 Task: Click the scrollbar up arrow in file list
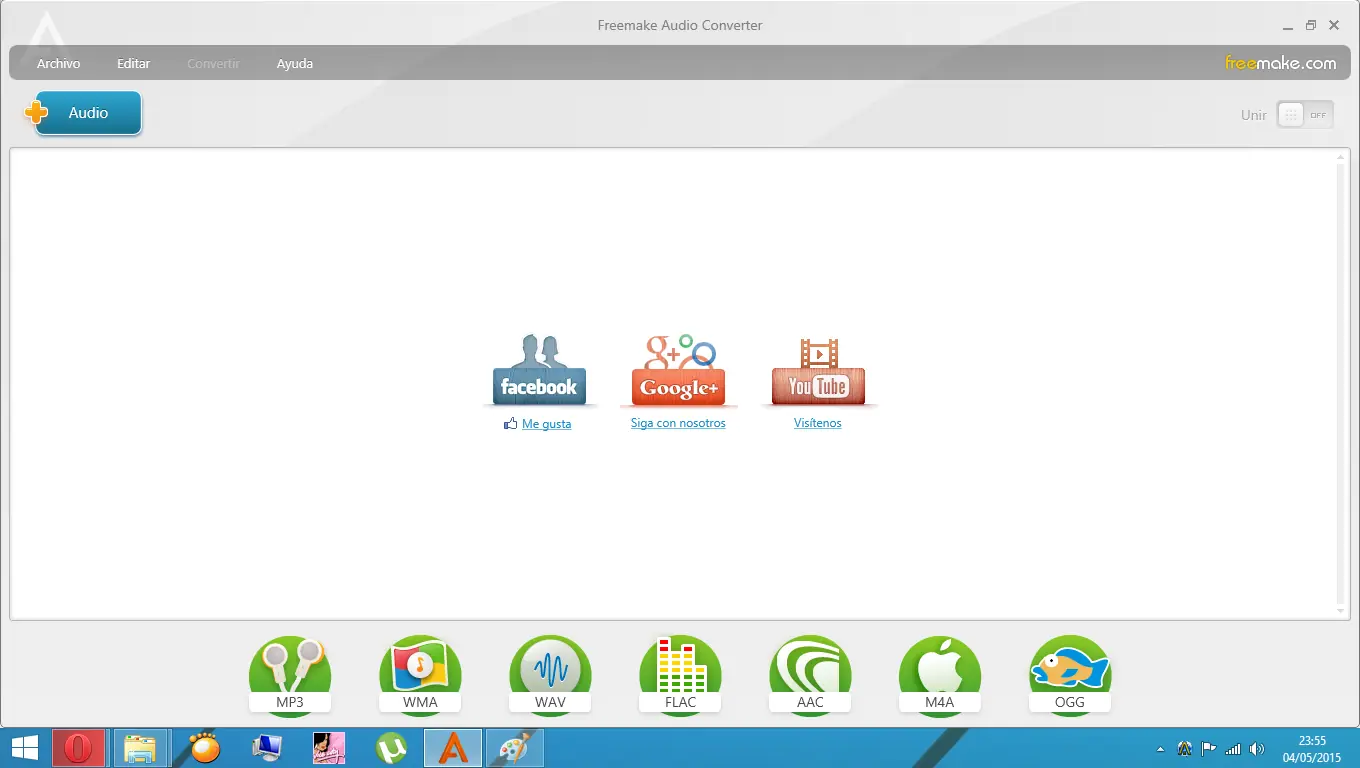click(1341, 157)
